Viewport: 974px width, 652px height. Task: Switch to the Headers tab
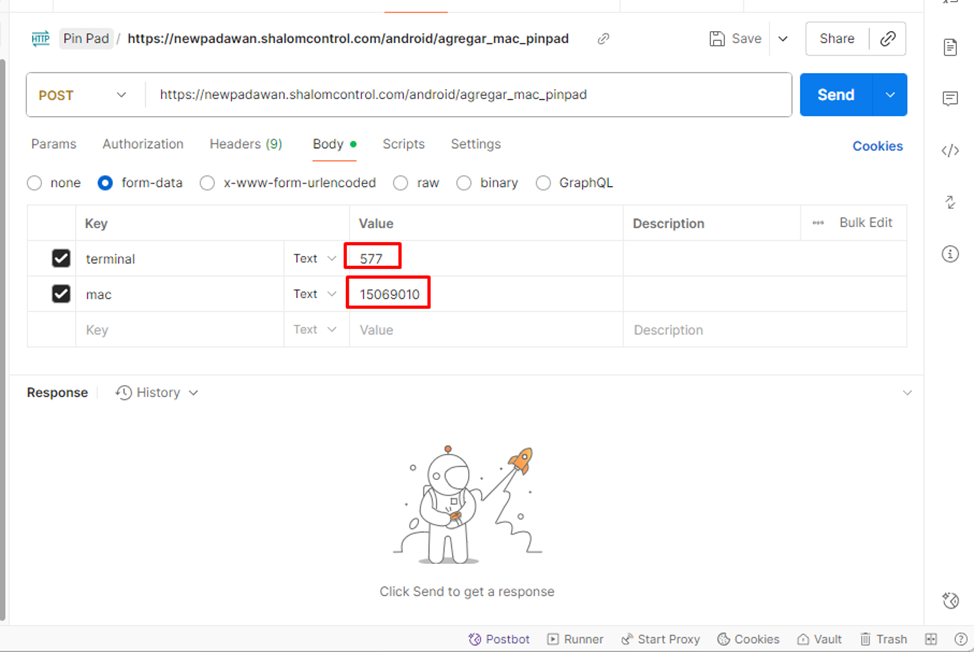point(245,144)
